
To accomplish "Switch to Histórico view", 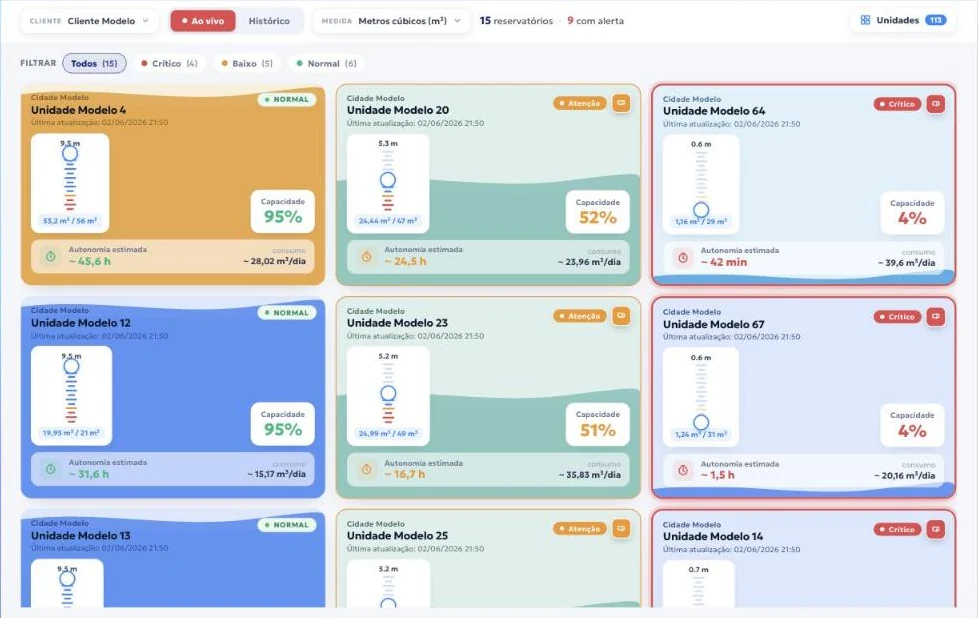I will point(269,21).
